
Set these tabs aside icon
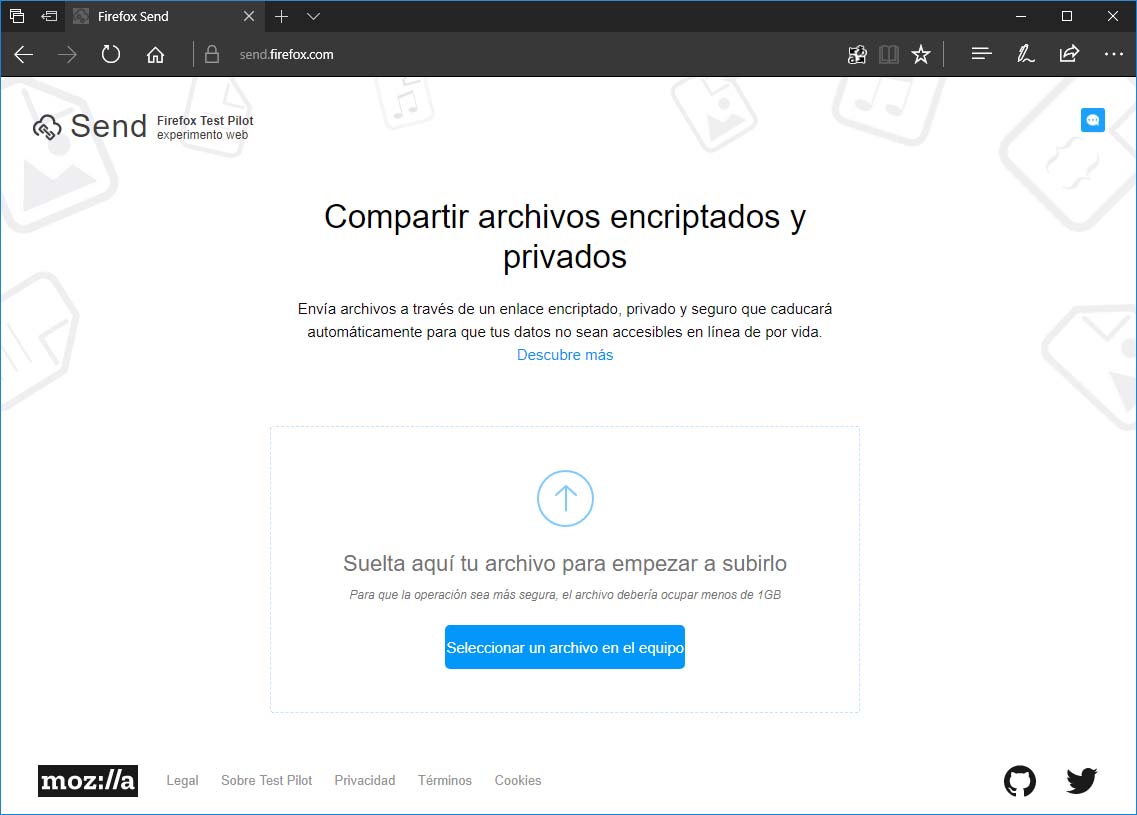(49, 16)
